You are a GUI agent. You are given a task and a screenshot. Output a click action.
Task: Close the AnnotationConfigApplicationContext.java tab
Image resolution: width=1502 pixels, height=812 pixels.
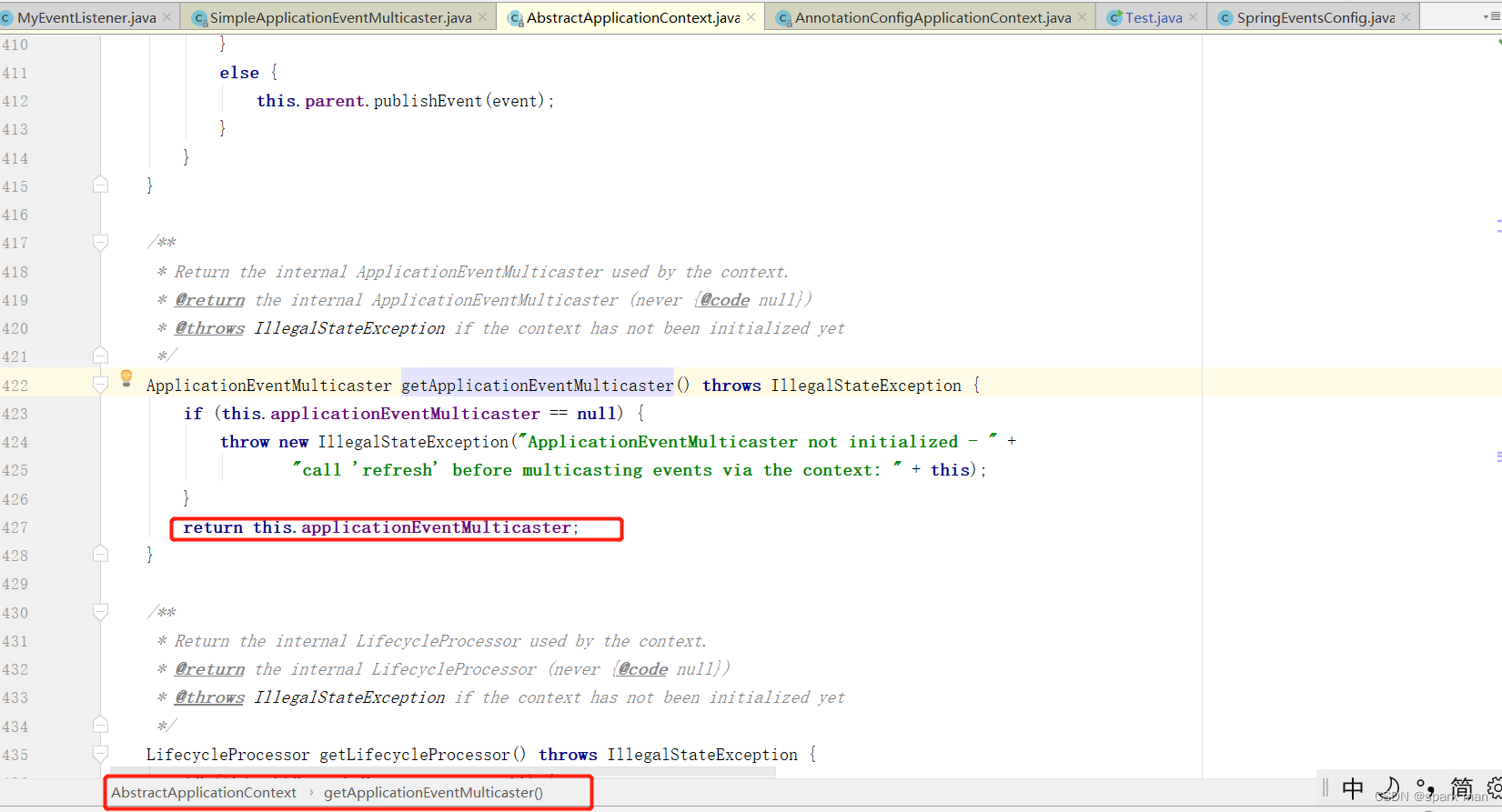coord(1082,17)
